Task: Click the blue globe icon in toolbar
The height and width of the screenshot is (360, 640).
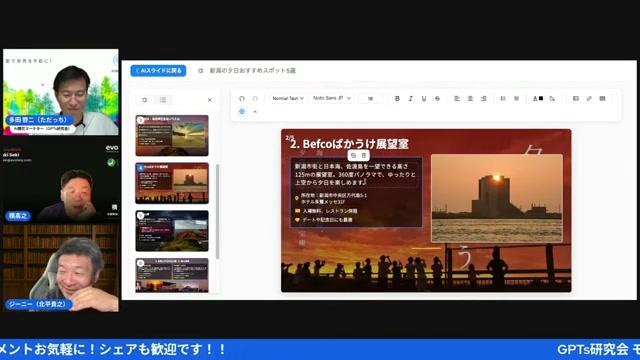Action: 242,111
